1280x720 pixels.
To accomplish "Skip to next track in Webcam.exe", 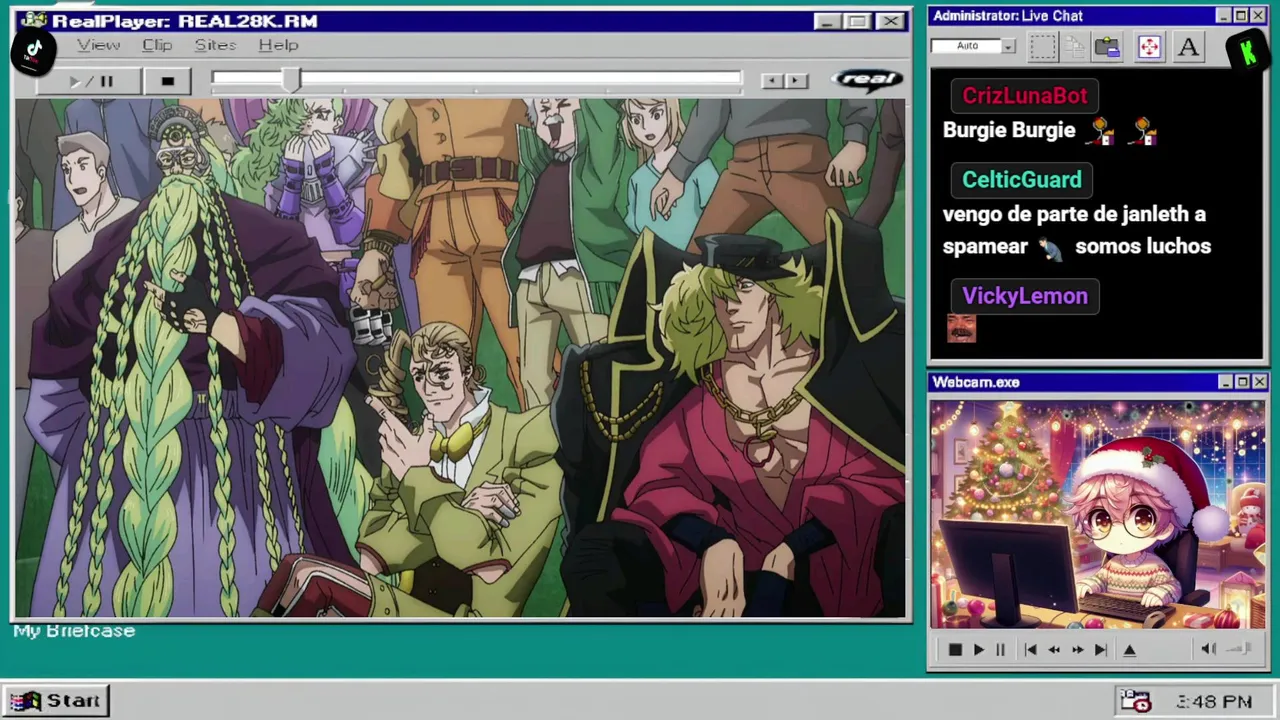I will (x=1101, y=650).
